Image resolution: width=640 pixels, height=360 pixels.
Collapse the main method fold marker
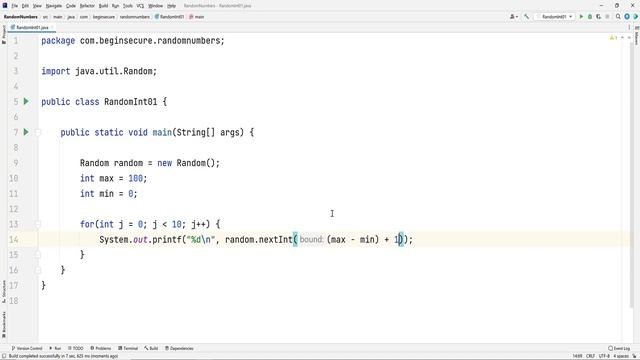38,132
